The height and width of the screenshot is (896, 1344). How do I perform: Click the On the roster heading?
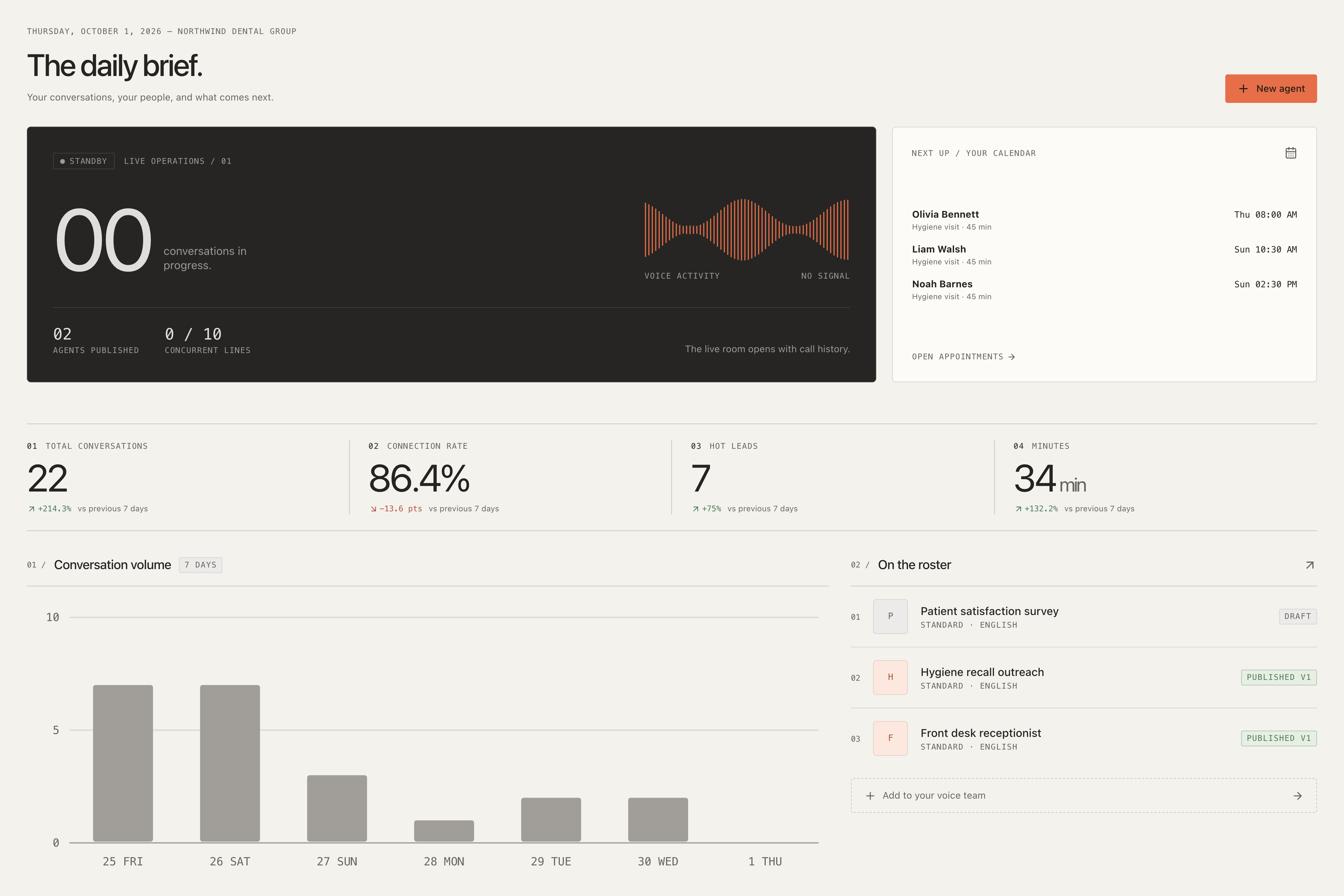coord(914,565)
